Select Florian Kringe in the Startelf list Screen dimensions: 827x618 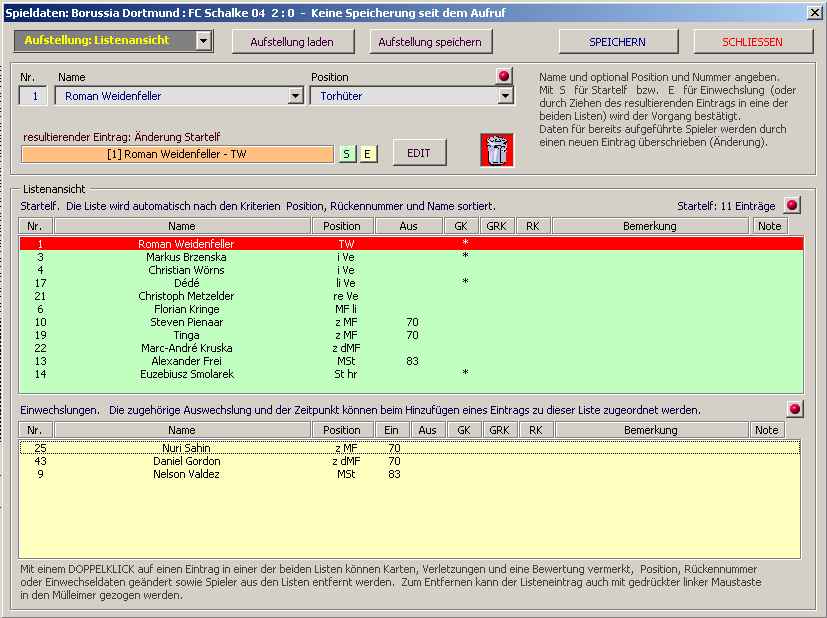pyautogui.click(x=411, y=309)
